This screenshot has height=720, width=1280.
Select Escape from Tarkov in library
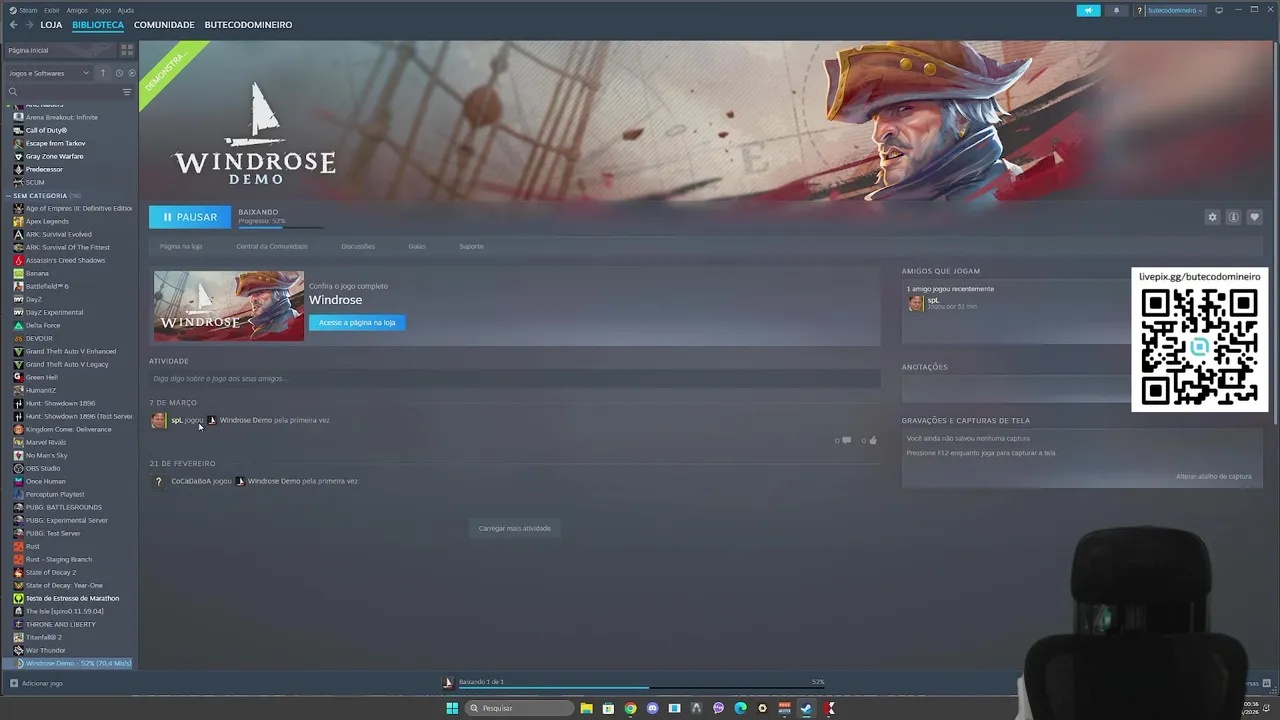55,143
